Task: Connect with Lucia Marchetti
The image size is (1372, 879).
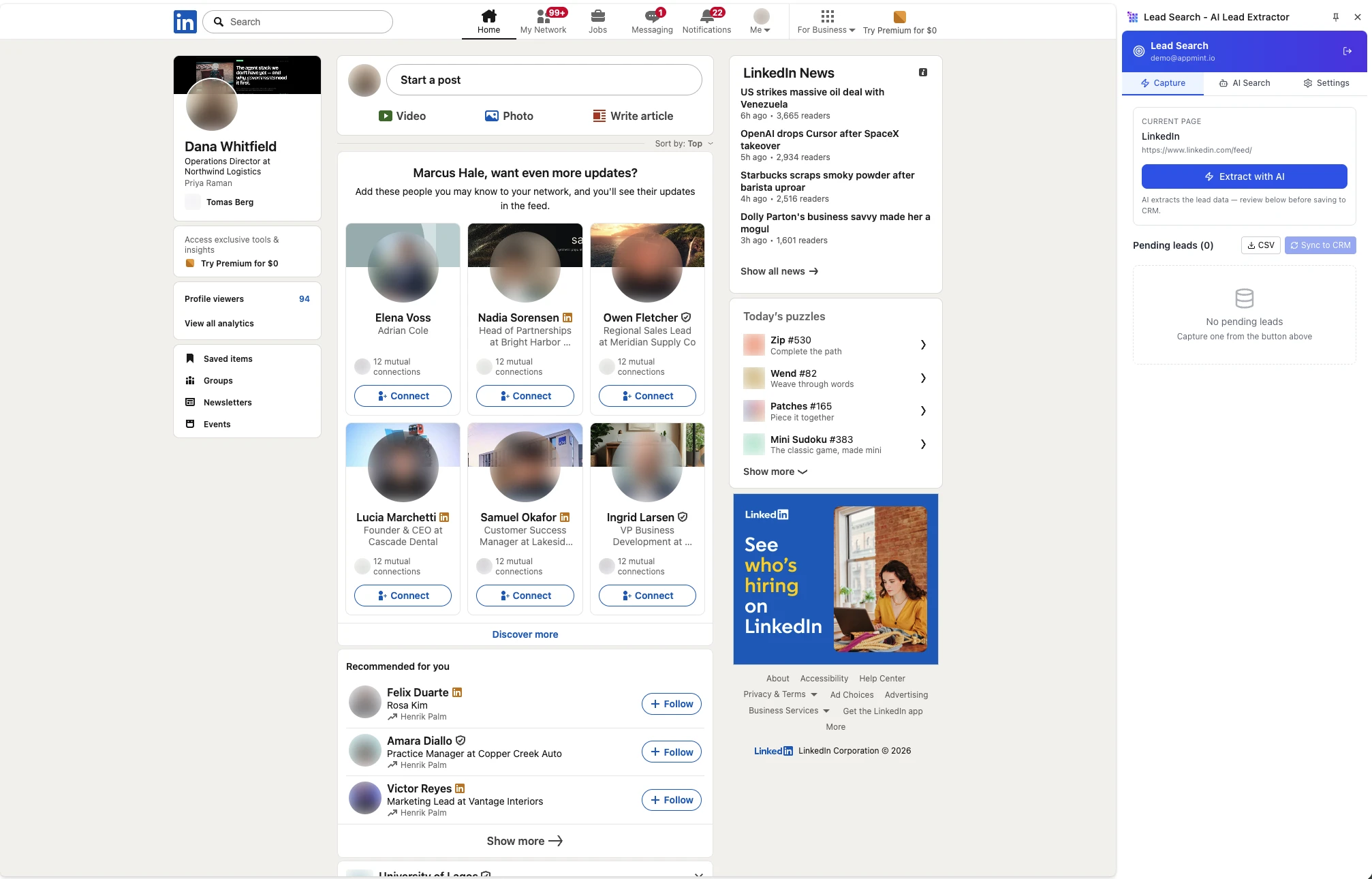Action: pyautogui.click(x=403, y=596)
